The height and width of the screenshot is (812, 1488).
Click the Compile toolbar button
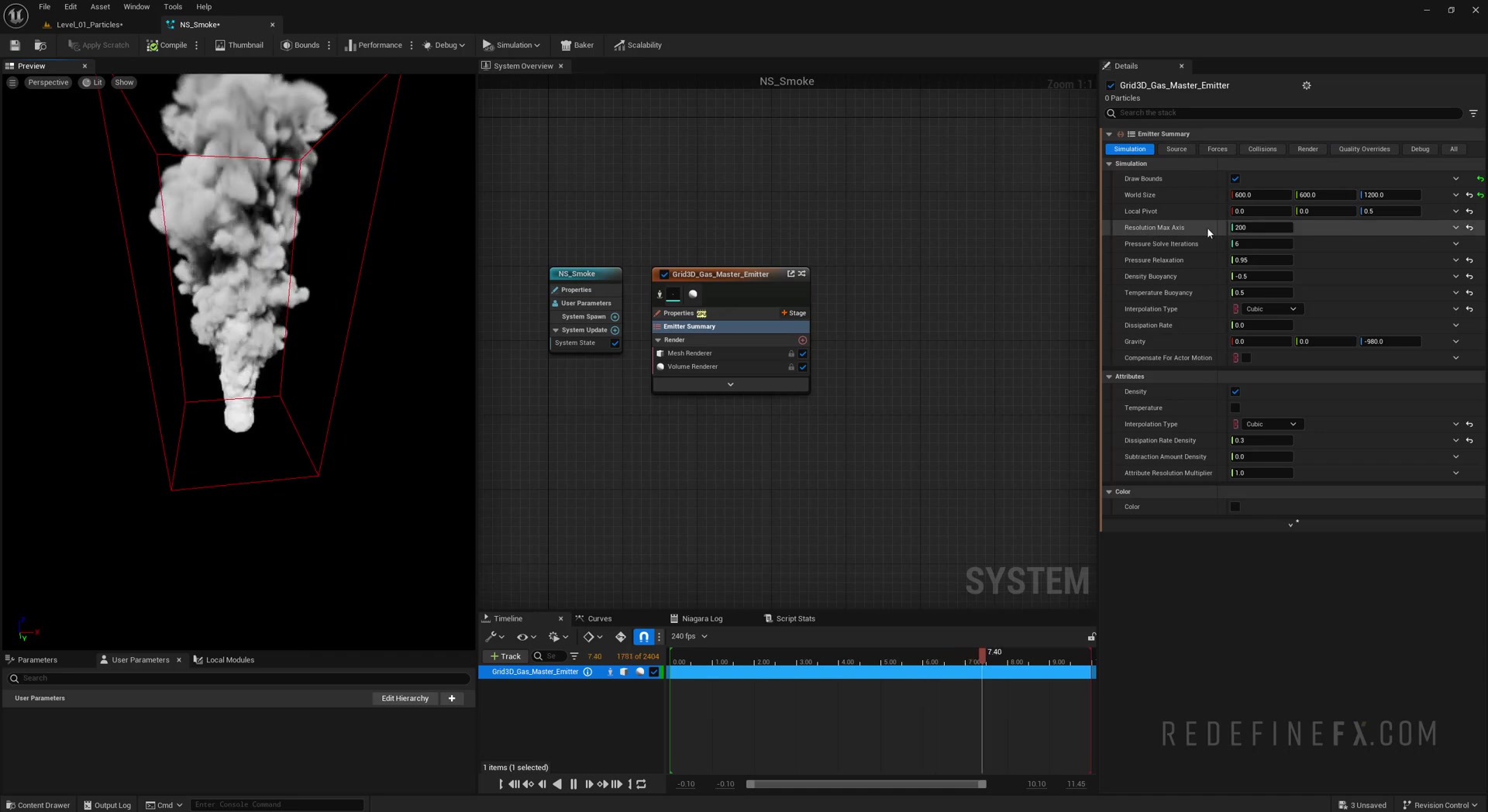(167, 45)
